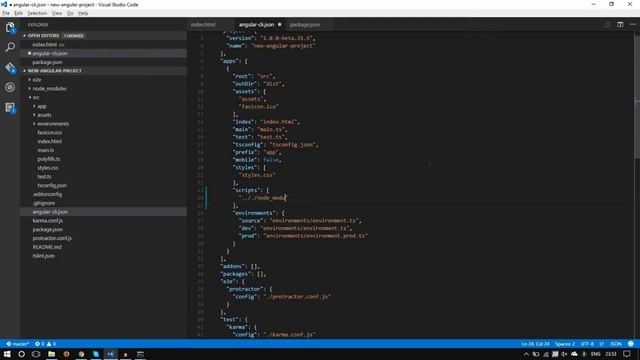
Task: Open main.ts in the file tree
Action: tap(46, 150)
